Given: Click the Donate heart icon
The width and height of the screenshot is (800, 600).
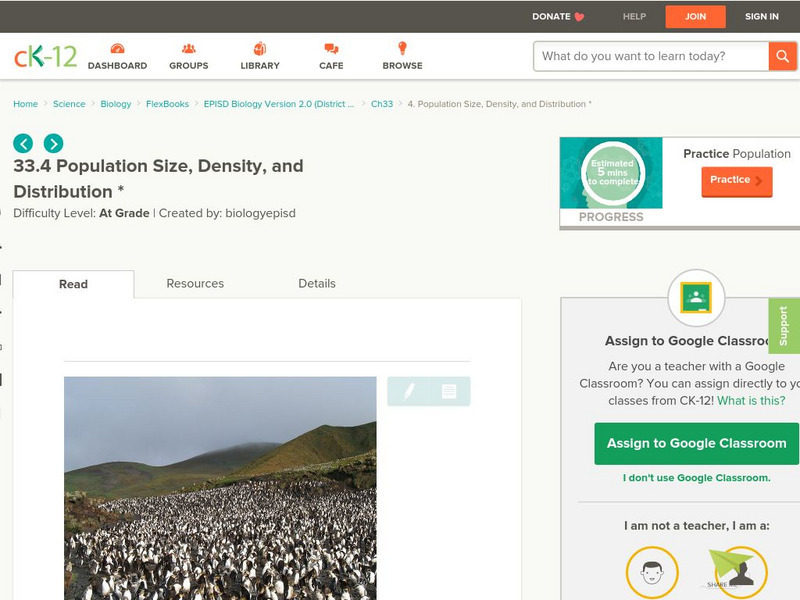Looking at the screenshot, I should point(579,17).
